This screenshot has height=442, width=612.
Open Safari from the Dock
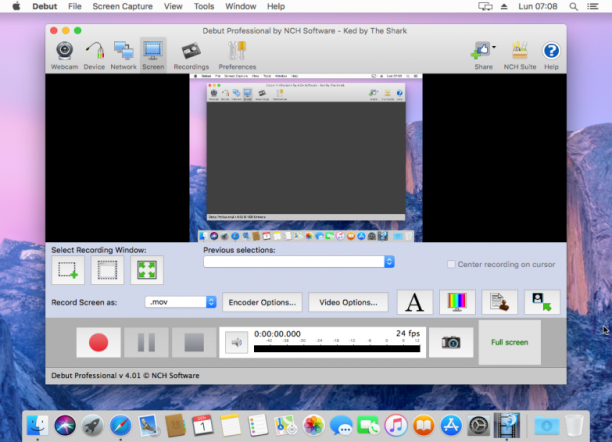(120, 425)
